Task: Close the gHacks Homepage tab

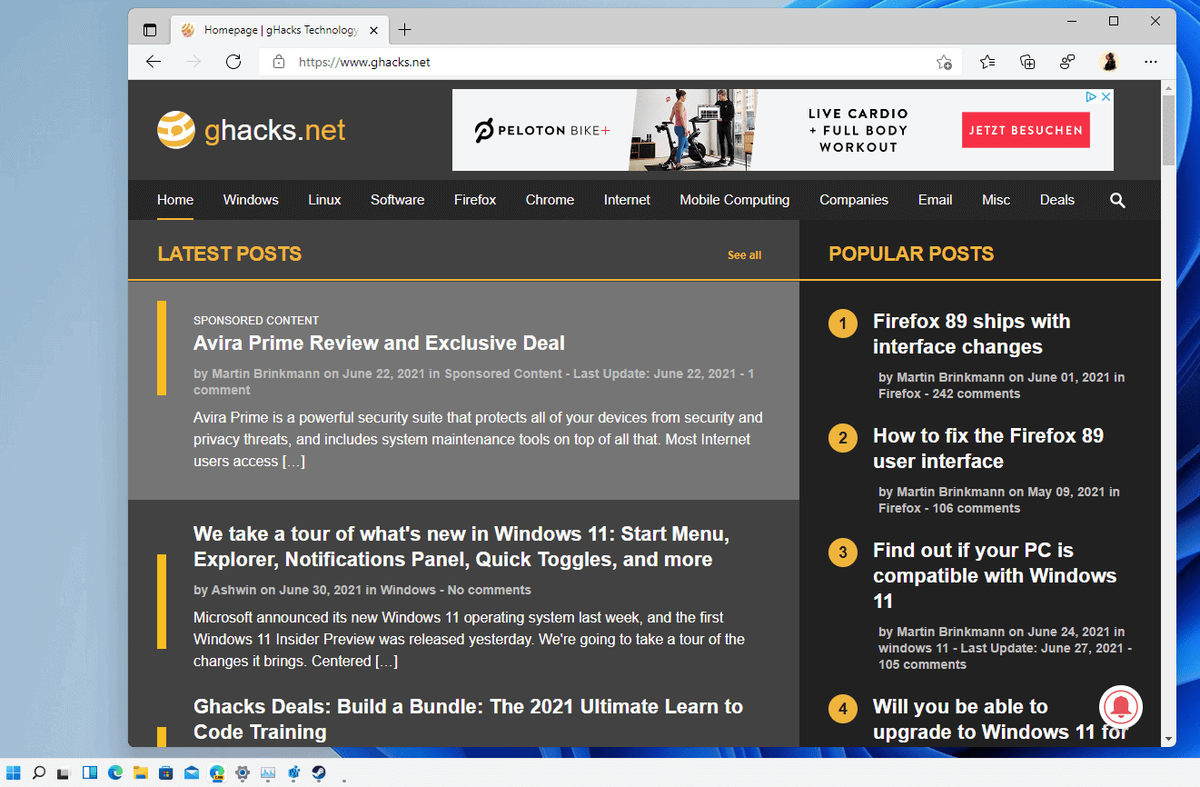Action: [x=374, y=30]
